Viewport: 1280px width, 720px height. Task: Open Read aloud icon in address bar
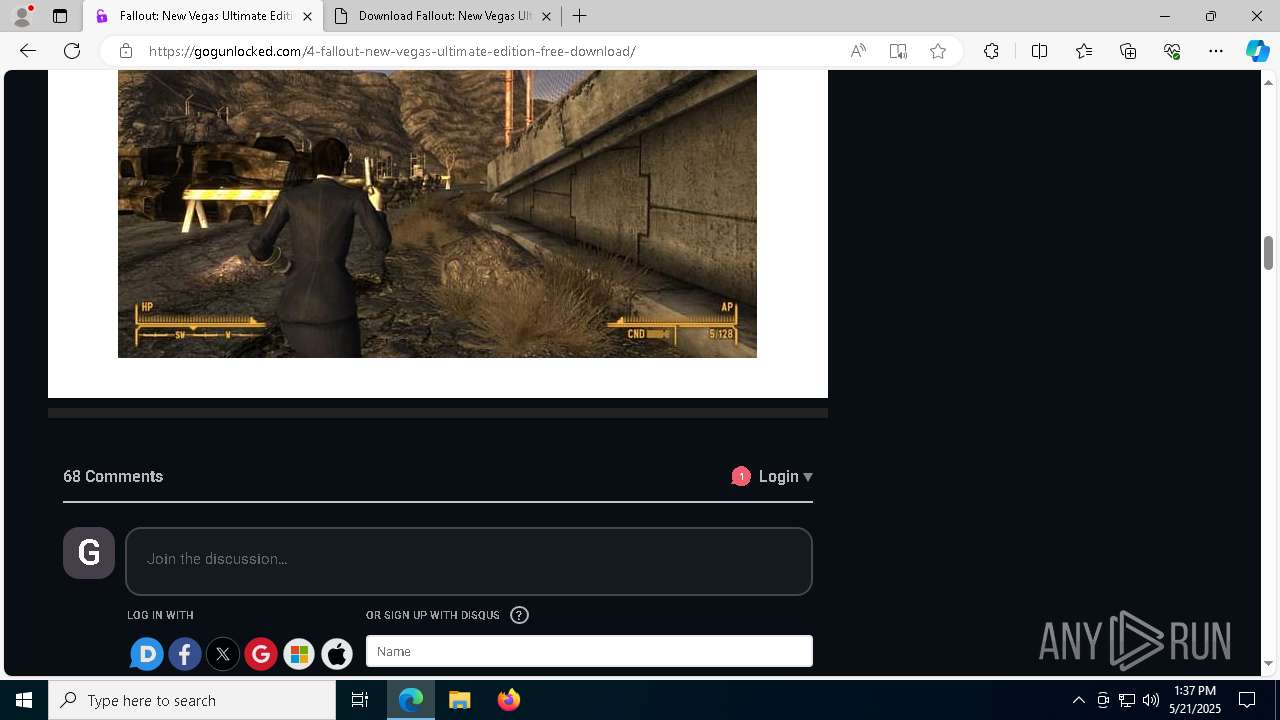click(858, 51)
